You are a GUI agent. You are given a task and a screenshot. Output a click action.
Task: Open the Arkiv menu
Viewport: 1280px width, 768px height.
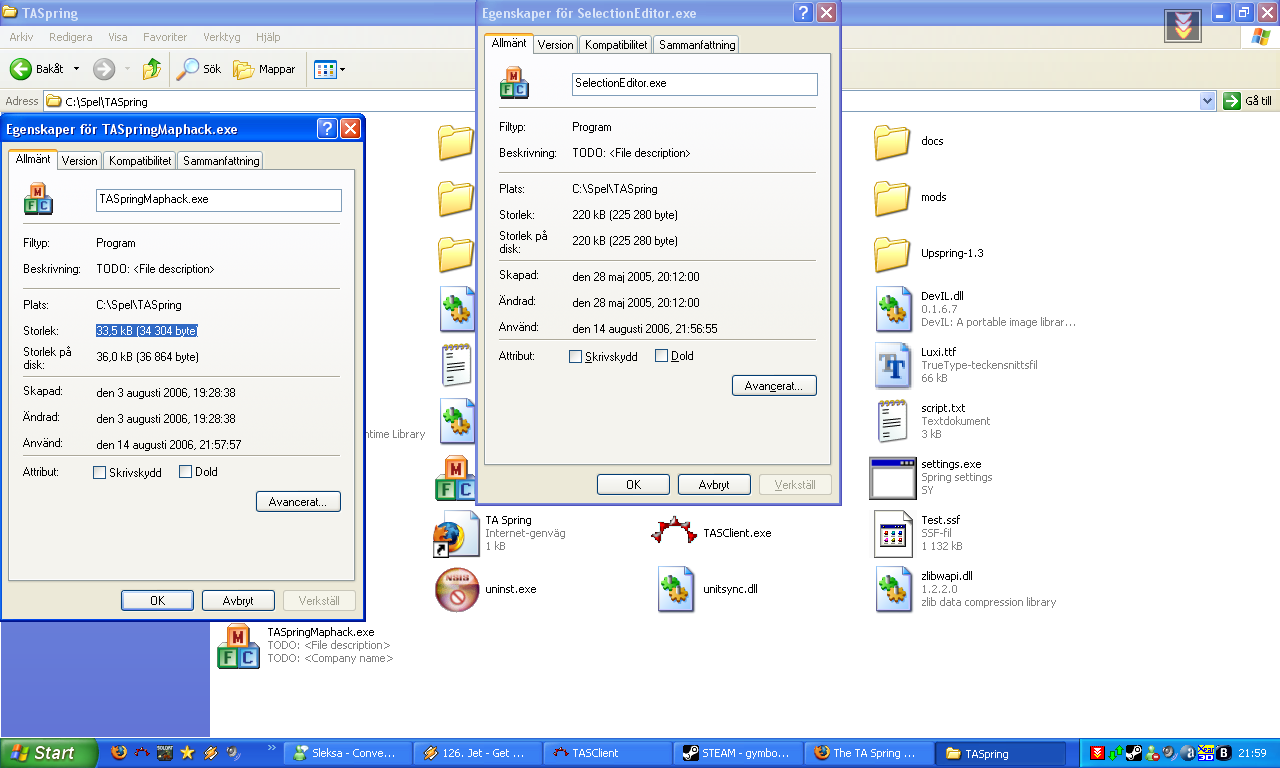point(21,37)
